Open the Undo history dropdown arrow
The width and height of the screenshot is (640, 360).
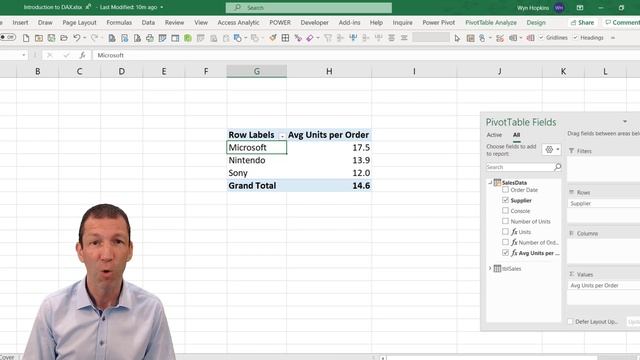coord(84,38)
